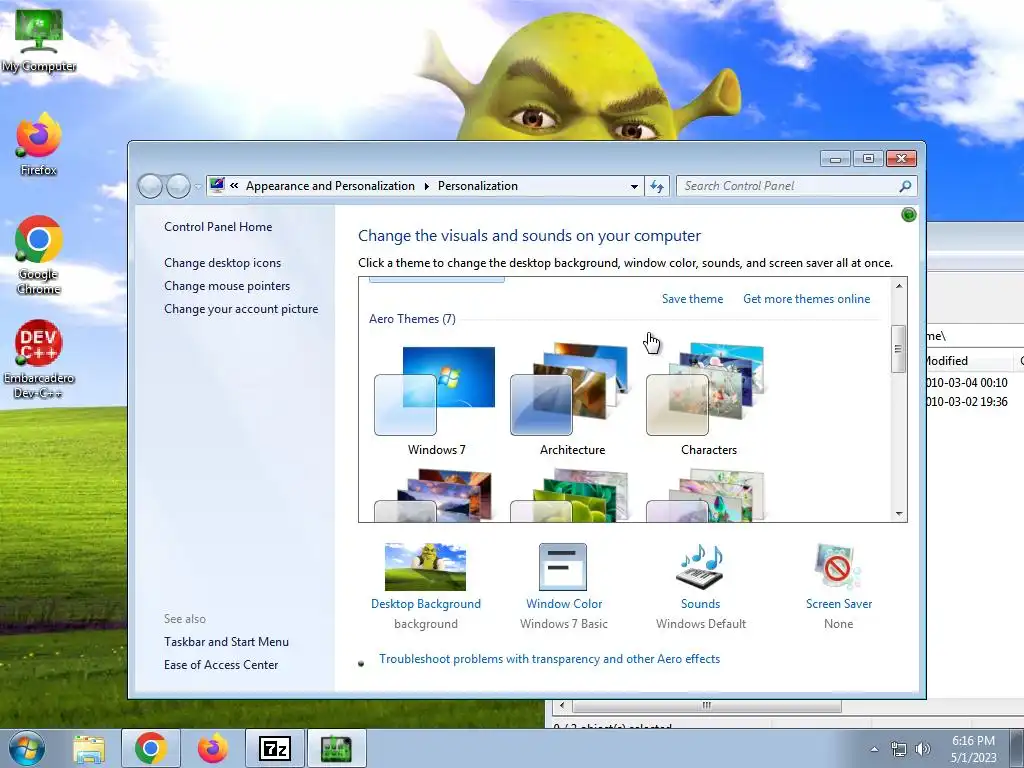Screen dimensions: 1024x768
Task: Open Troubleshoot problems with transparency link
Action: [549, 659]
